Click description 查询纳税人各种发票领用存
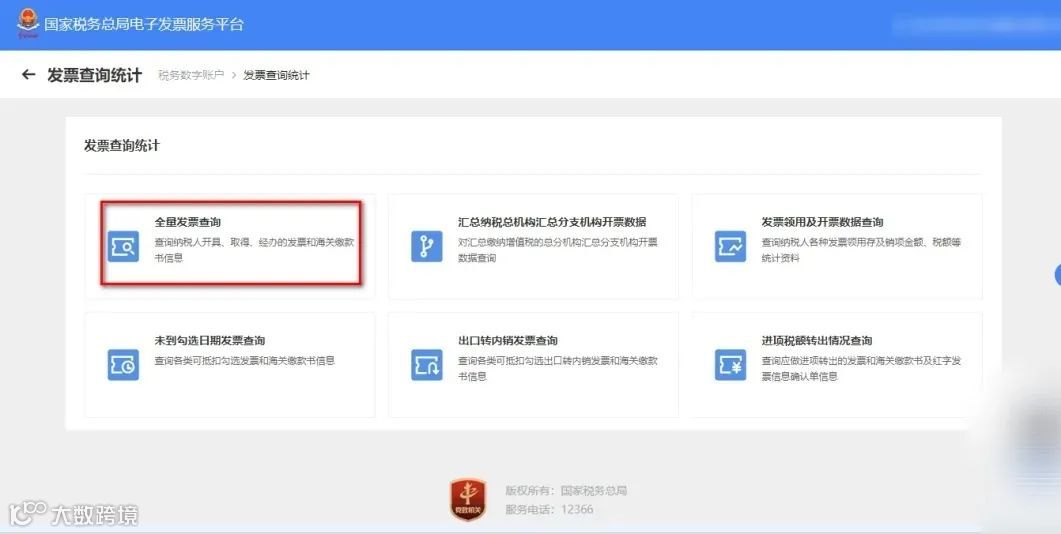This screenshot has width=1061, height=534. point(861,250)
